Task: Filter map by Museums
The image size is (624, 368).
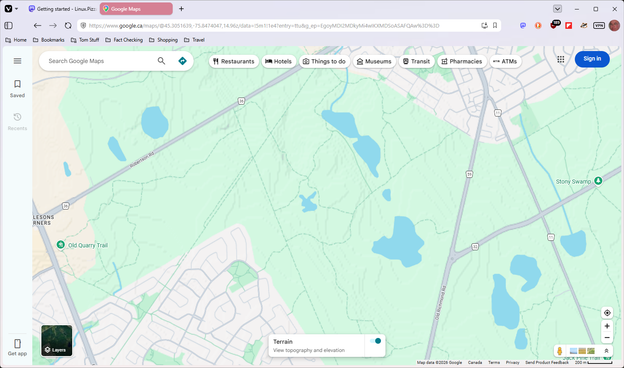Action: (374, 61)
